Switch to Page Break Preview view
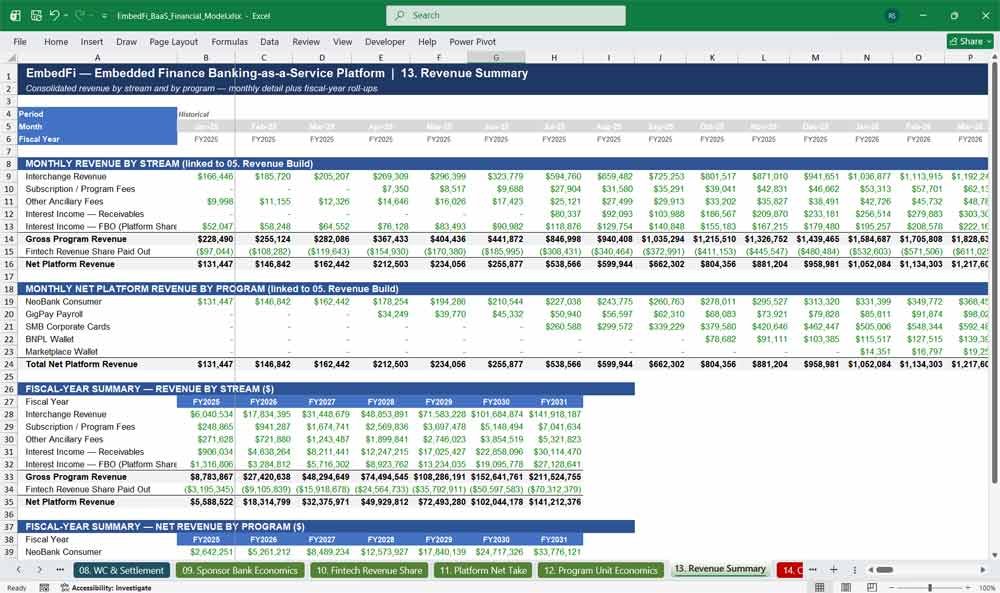This screenshot has width=1000, height=593. (x=871, y=587)
